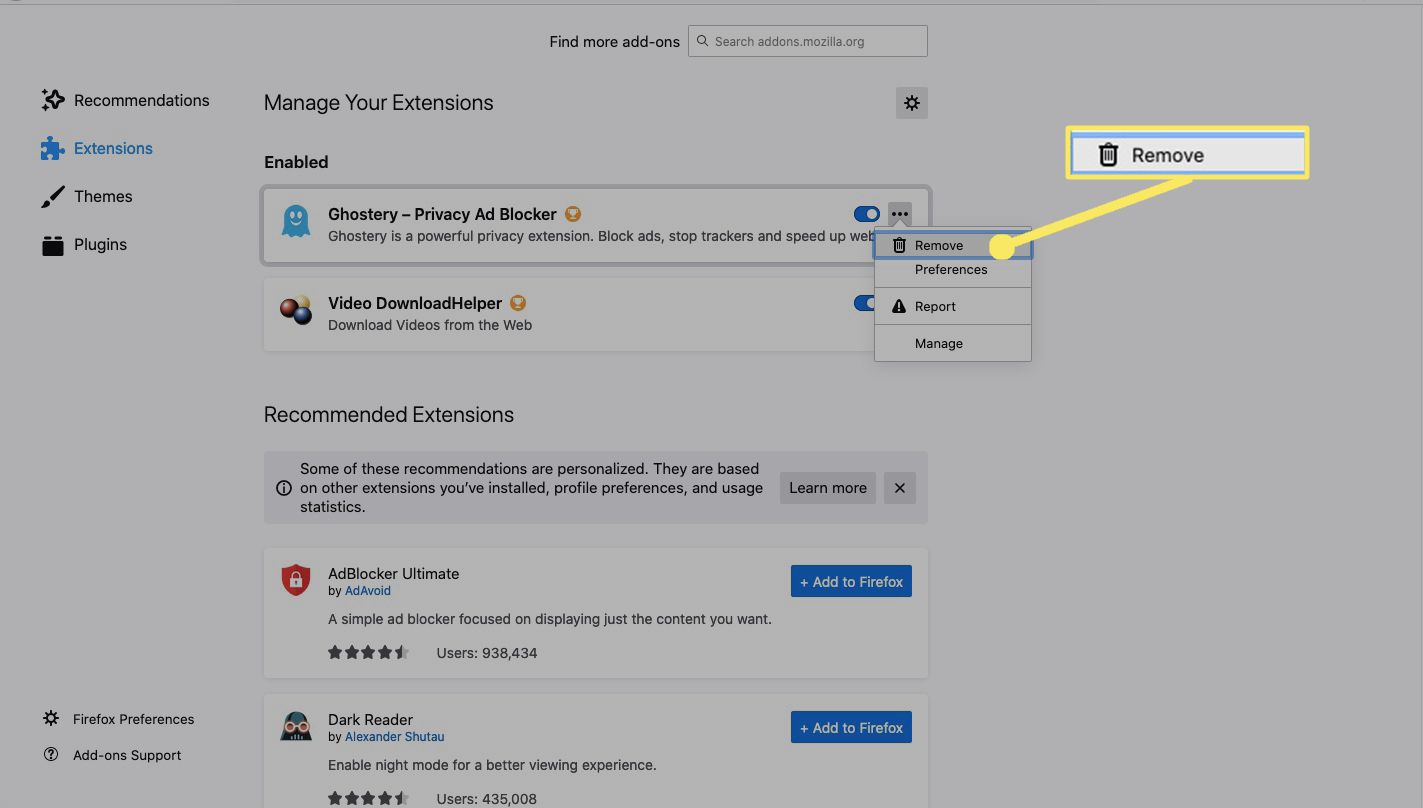Disable the Ghostery extension toggle
This screenshot has width=1423, height=808.
[x=867, y=214]
